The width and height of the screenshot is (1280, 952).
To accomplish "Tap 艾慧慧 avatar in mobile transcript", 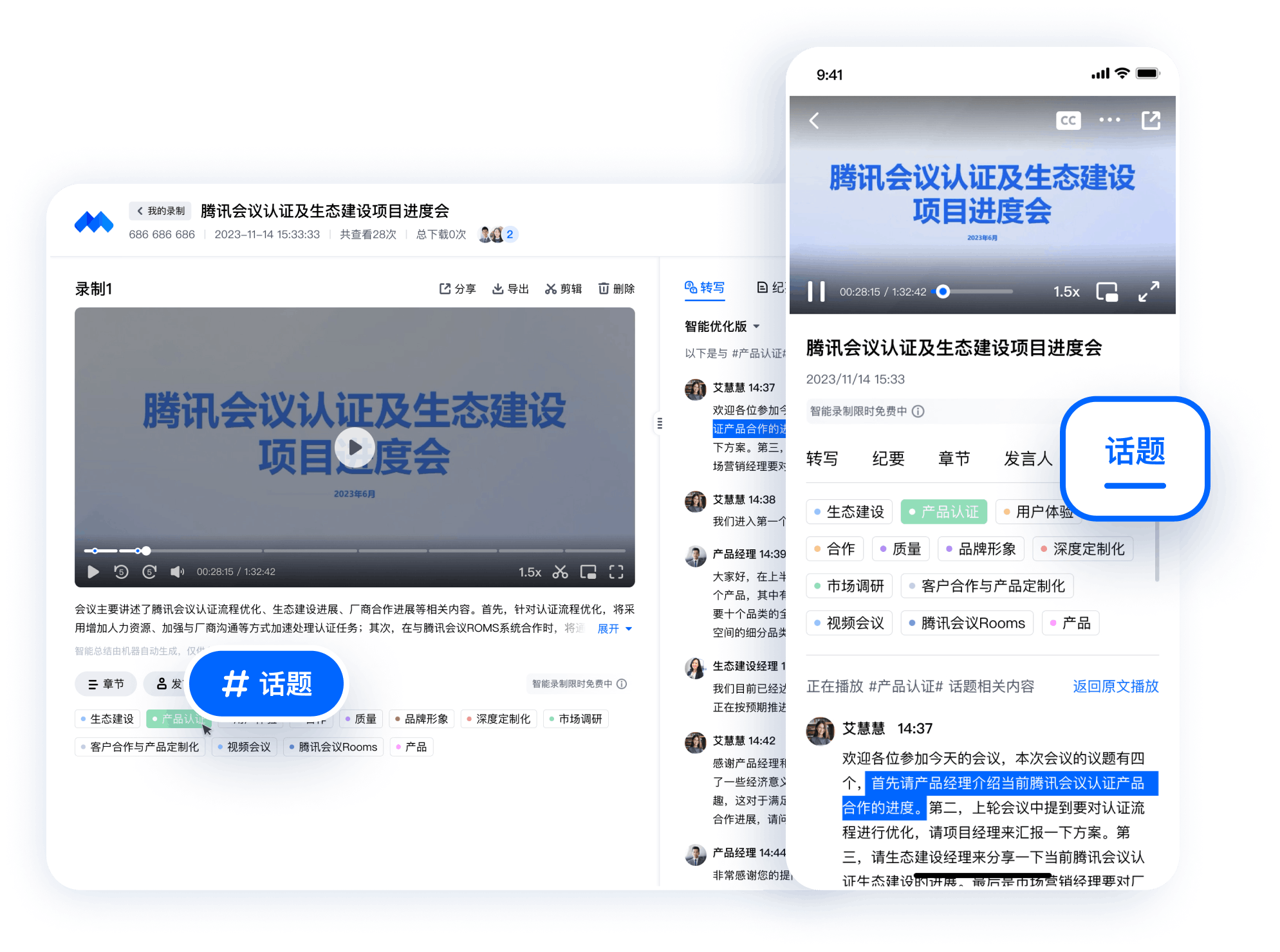I will 821,731.
